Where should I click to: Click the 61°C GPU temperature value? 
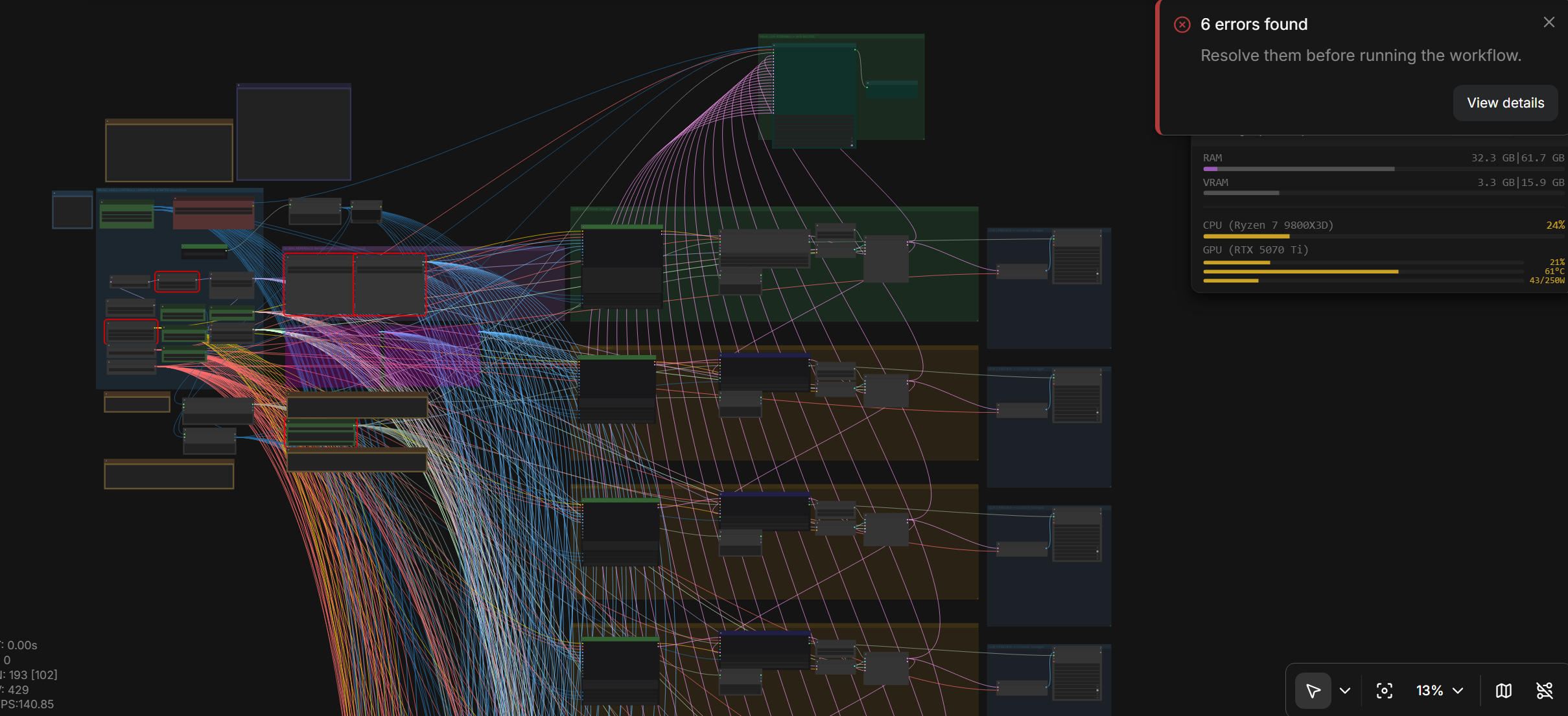point(1554,271)
